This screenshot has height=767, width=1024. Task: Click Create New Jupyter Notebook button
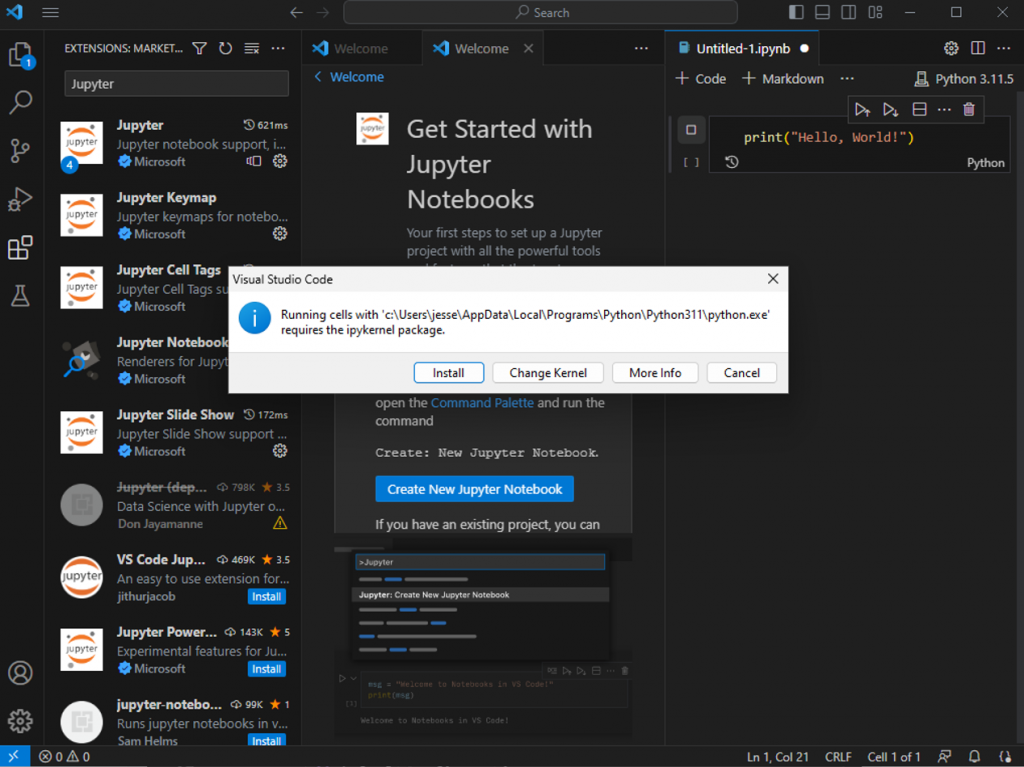[475, 489]
